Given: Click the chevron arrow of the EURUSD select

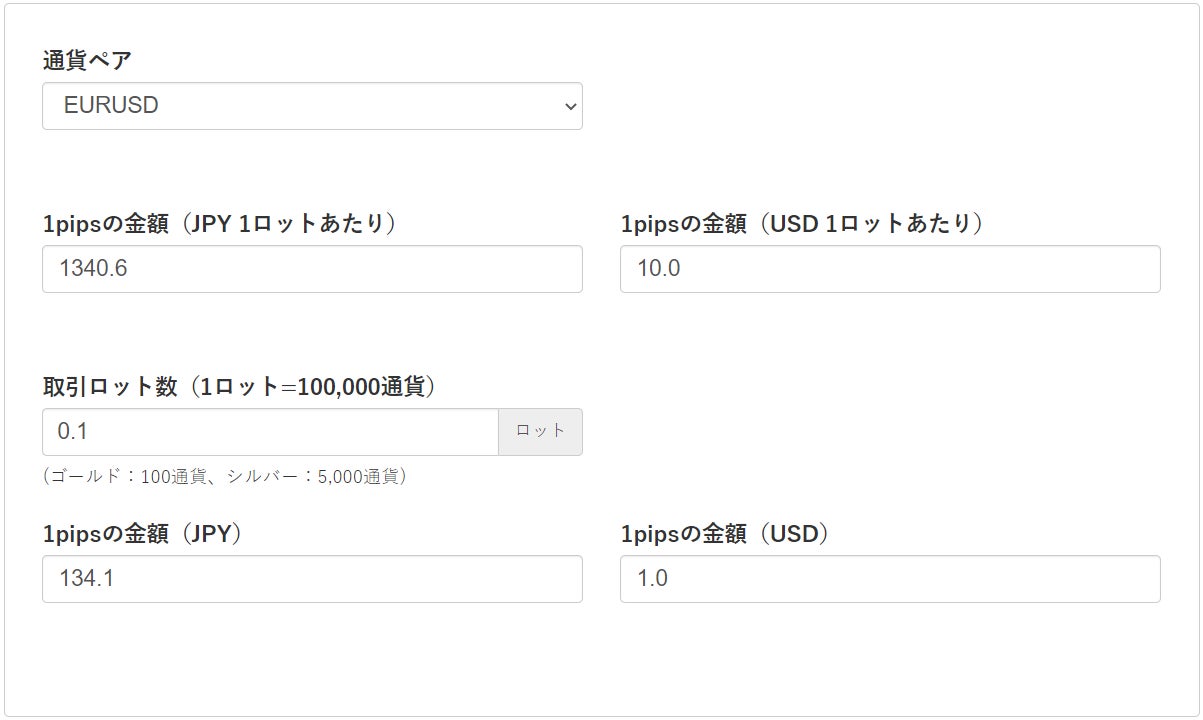Looking at the screenshot, I should click(570, 106).
